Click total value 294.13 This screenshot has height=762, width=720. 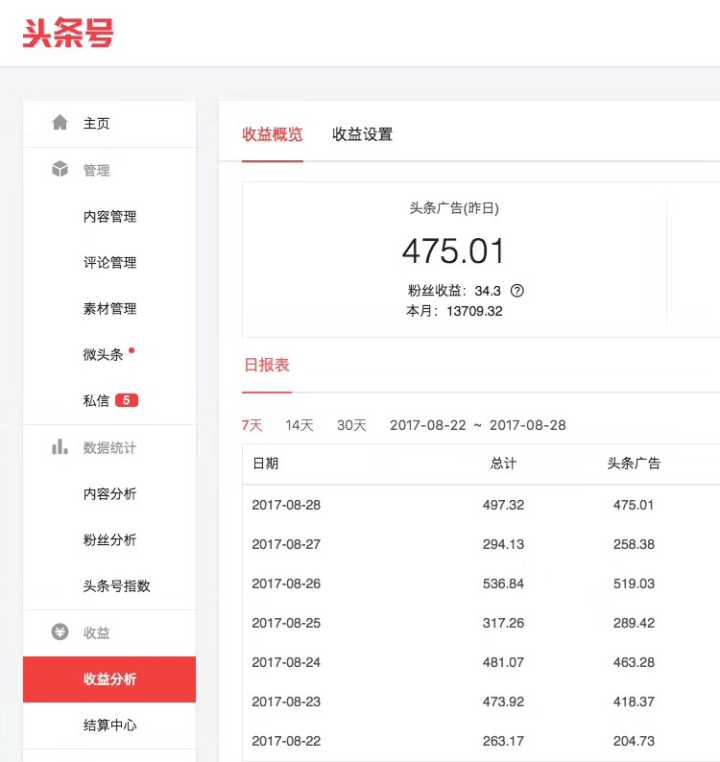pos(503,544)
